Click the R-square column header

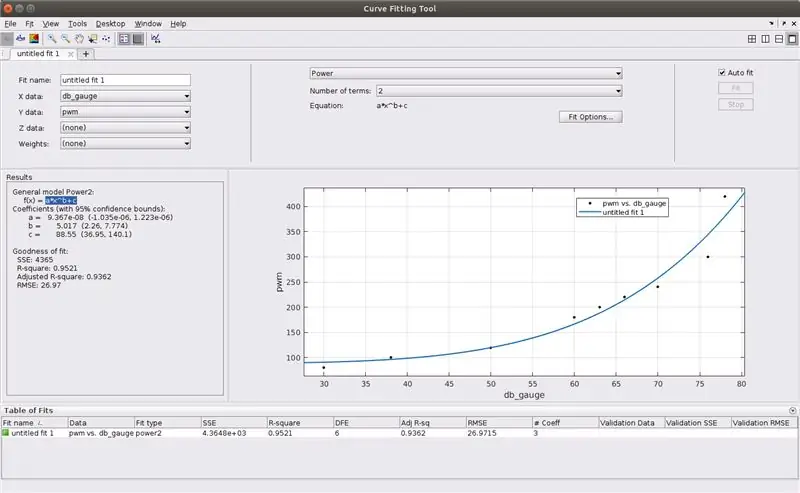[x=300, y=423]
